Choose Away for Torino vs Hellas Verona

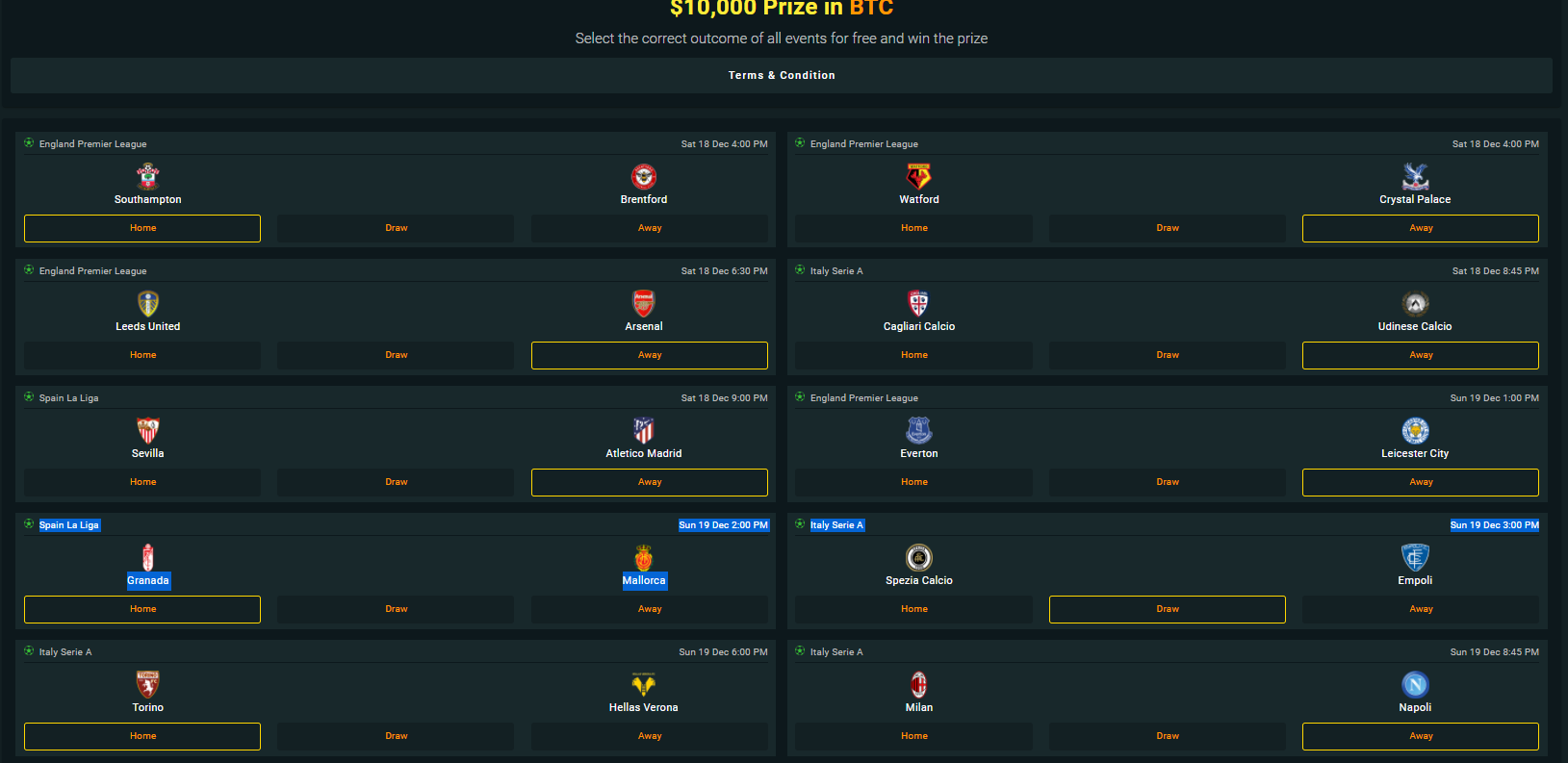[x=649, y=736]
